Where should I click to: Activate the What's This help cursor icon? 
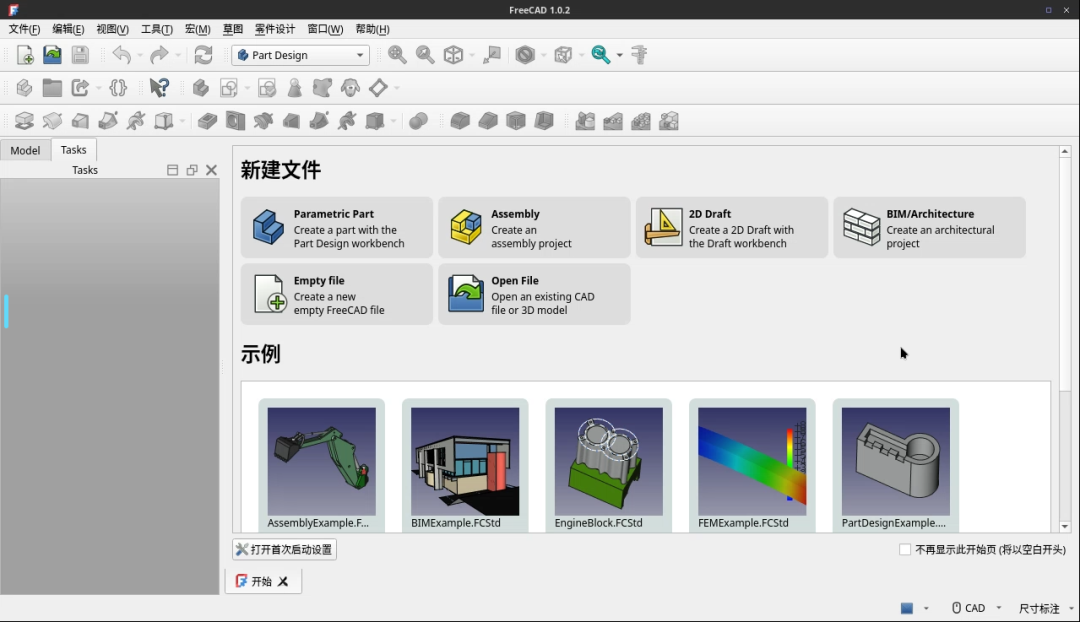point(158,88)
